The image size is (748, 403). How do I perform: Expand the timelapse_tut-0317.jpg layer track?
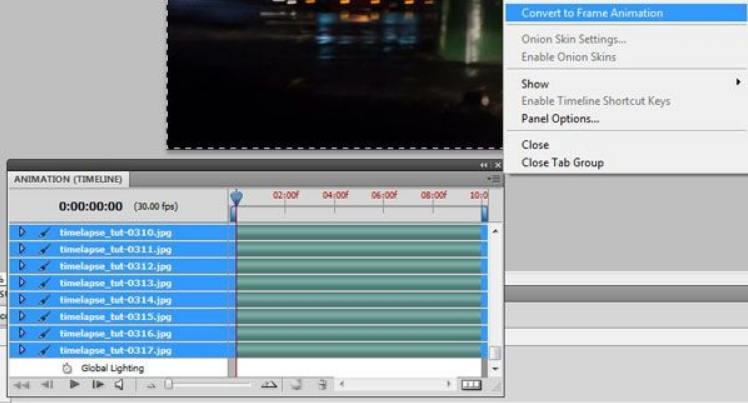21,350
